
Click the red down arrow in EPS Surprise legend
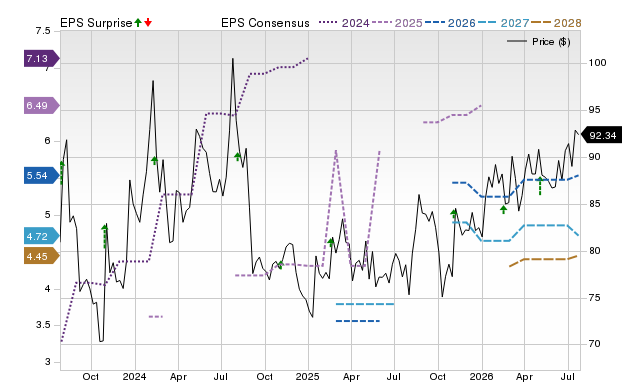coord(148,22)
